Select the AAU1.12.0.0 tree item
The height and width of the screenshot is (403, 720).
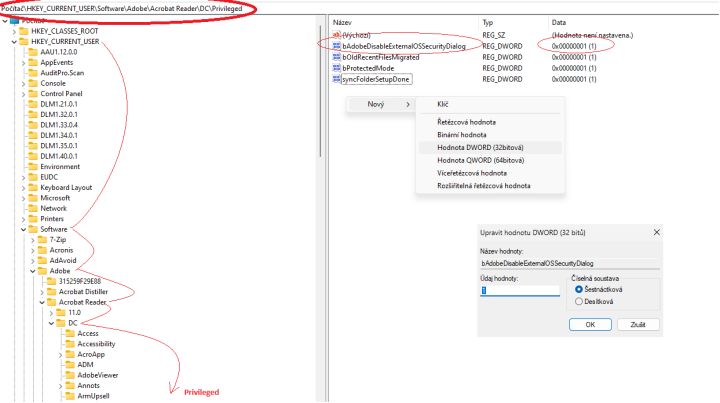[58, 52]
